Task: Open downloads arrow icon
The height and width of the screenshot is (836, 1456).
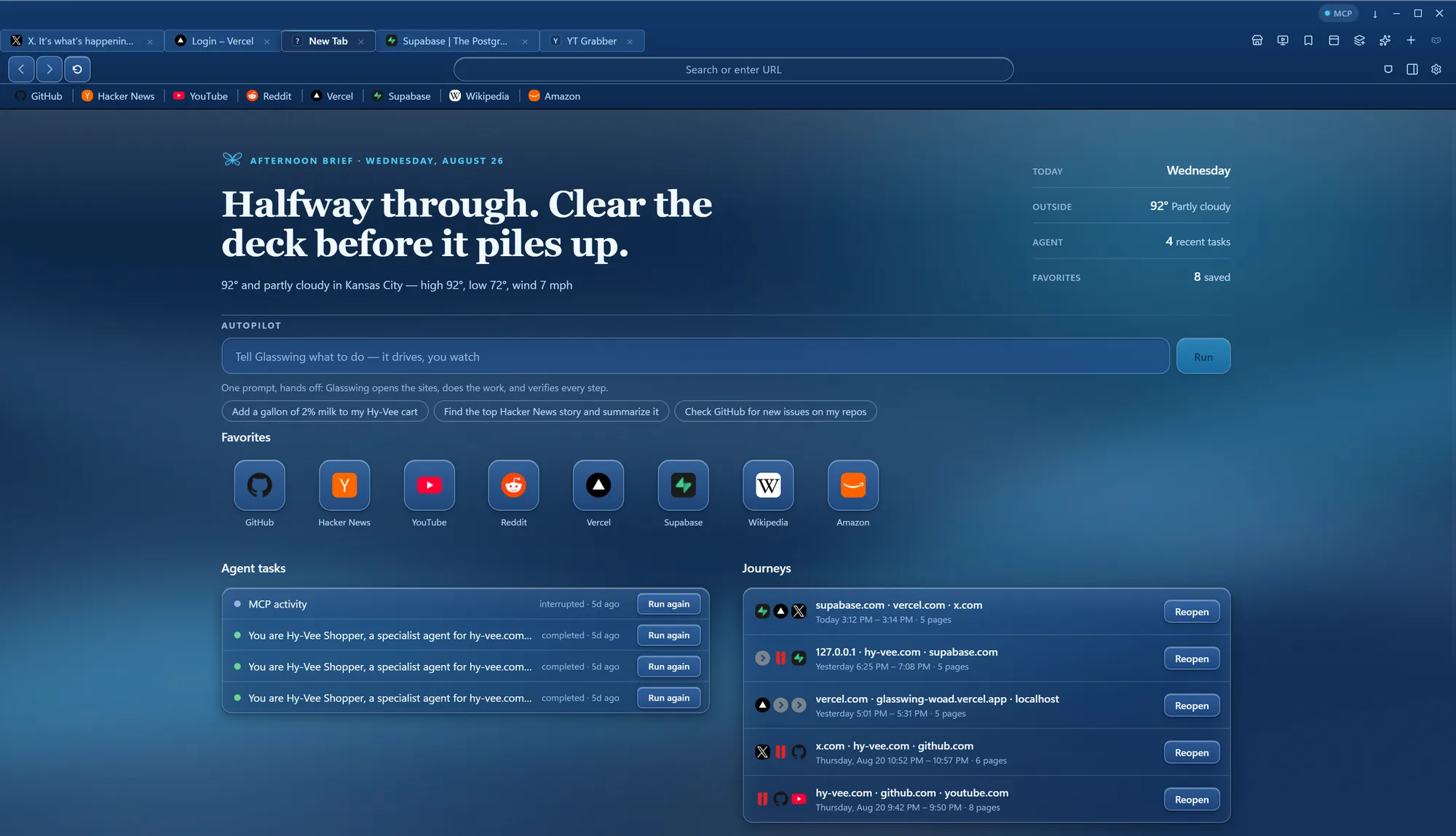Action: 1375,14
